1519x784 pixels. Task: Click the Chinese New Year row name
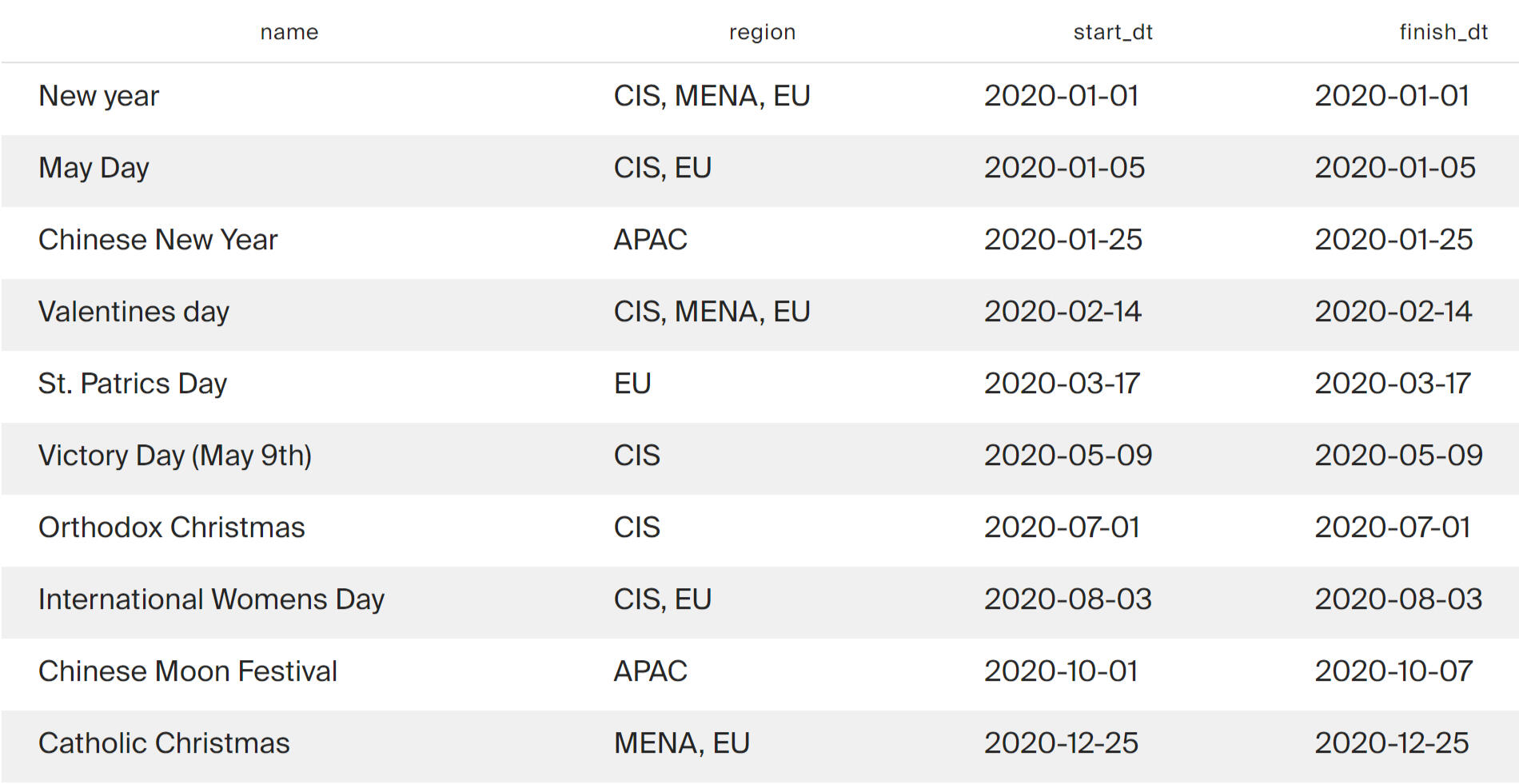click(x=158, y=240)
